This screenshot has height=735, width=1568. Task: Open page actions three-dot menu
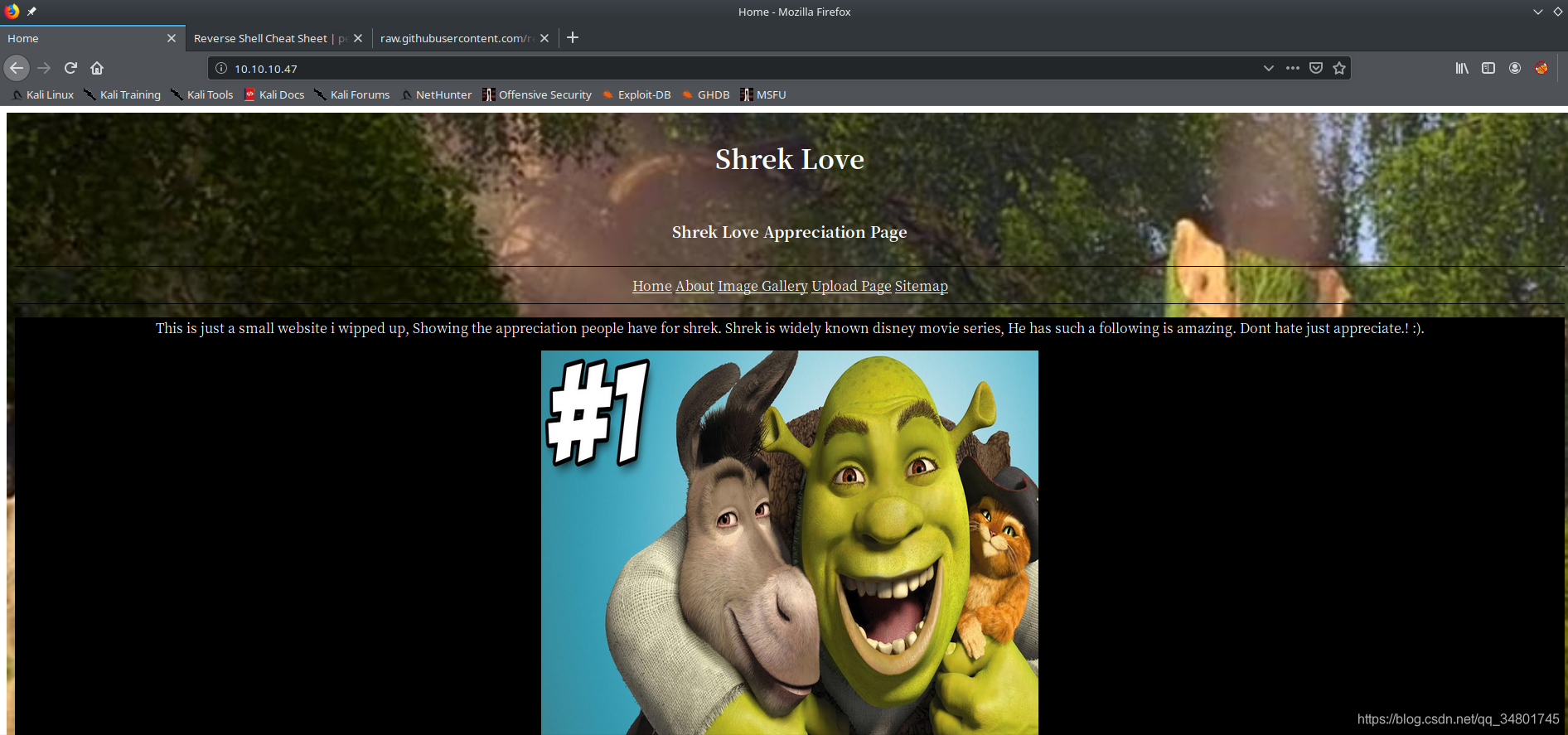point(1292,68)
